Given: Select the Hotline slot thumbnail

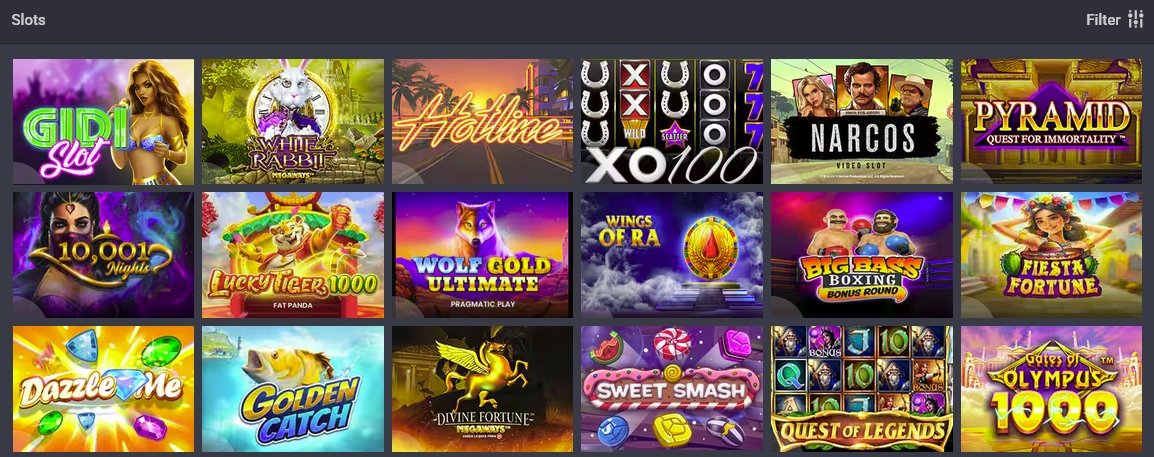Looking at the screenshot, I should pyautogui.click(x=482, y=121).
